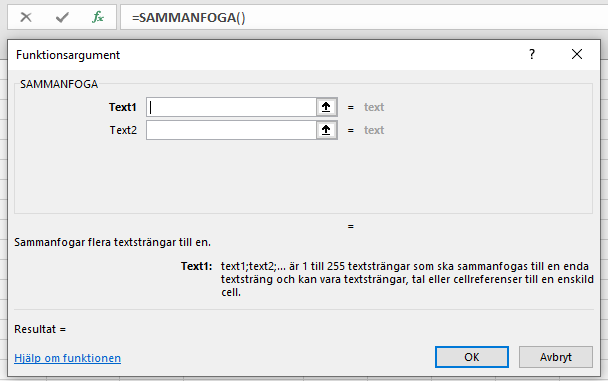Dismiss dialog with Avbryt button
Image resolution: width=608 pixels, height=381 pixels.
556,357
